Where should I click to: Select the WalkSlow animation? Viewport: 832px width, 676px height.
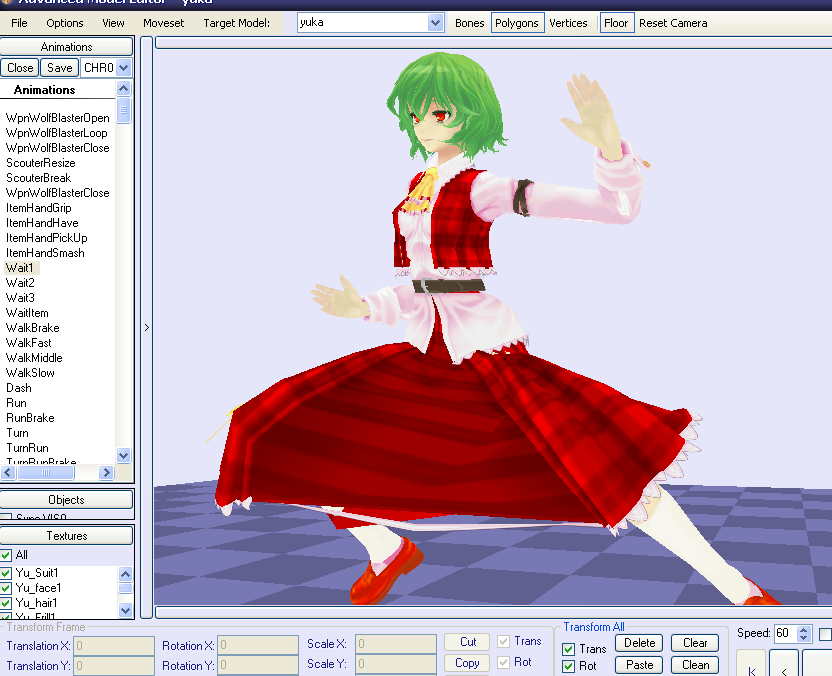click(x=30, y=373)
